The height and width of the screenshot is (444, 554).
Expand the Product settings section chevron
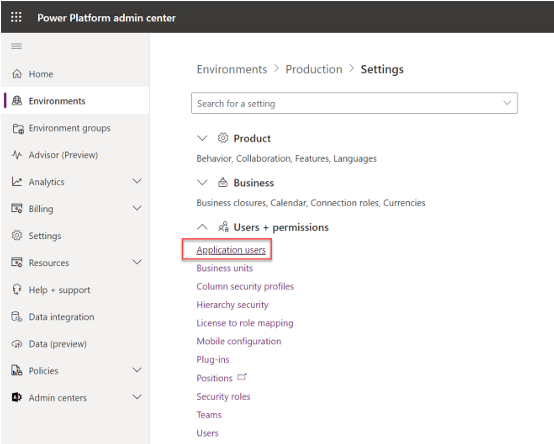point(202,138)
